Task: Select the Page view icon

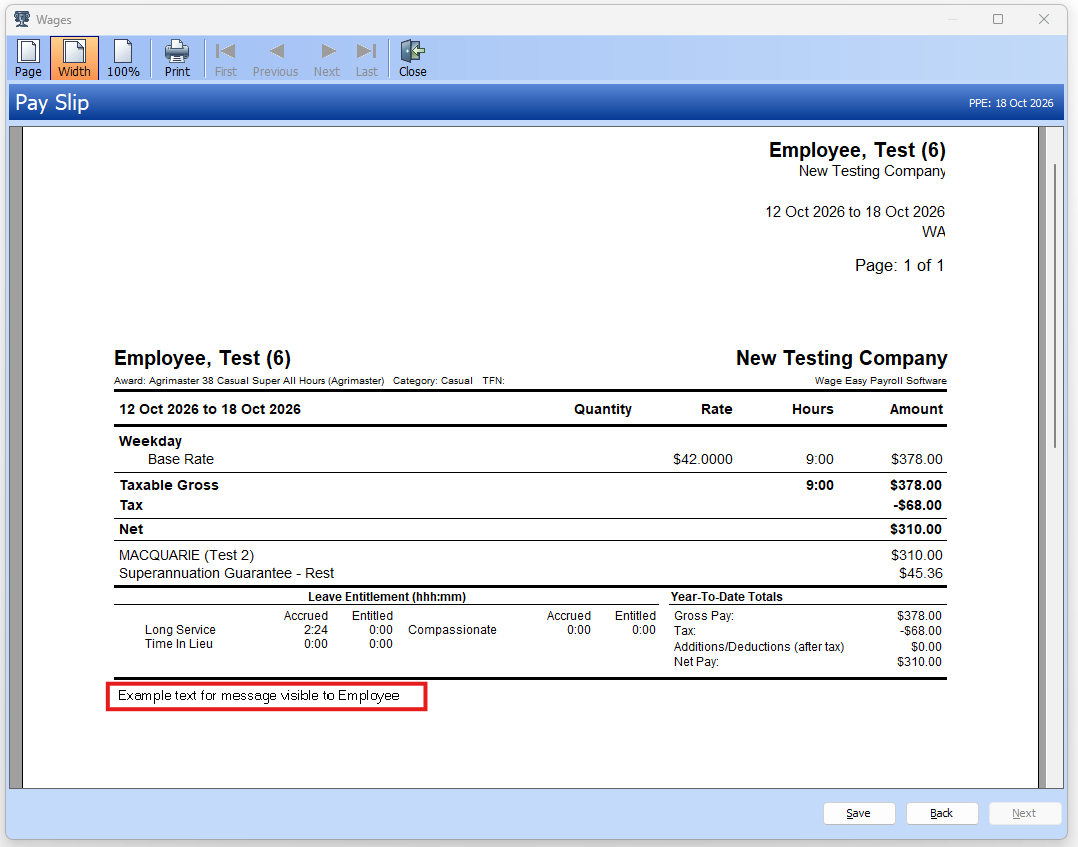Action: click(x=28, y=58)
